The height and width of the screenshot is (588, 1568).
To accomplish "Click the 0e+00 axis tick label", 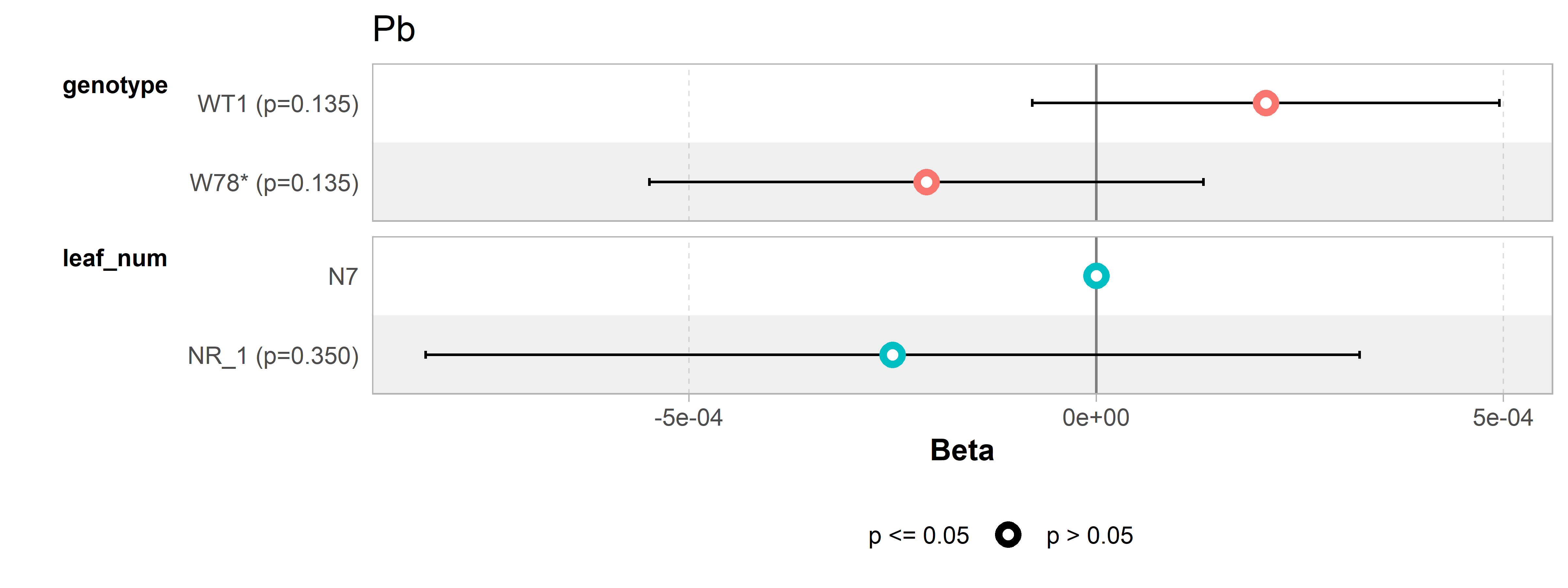I will (x=1096, y=418).
